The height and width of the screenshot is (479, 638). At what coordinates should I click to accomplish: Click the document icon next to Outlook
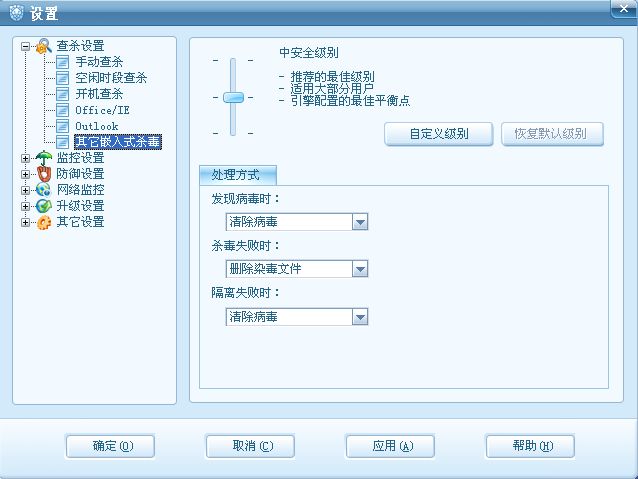(x=62, y=126)
